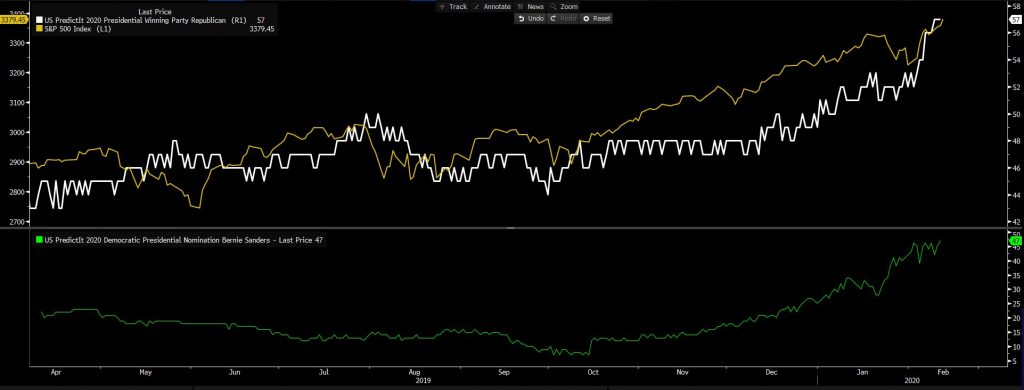
Task: Click the yellow 3379.45 left axis tag
Action: click(x=13, y=20)
